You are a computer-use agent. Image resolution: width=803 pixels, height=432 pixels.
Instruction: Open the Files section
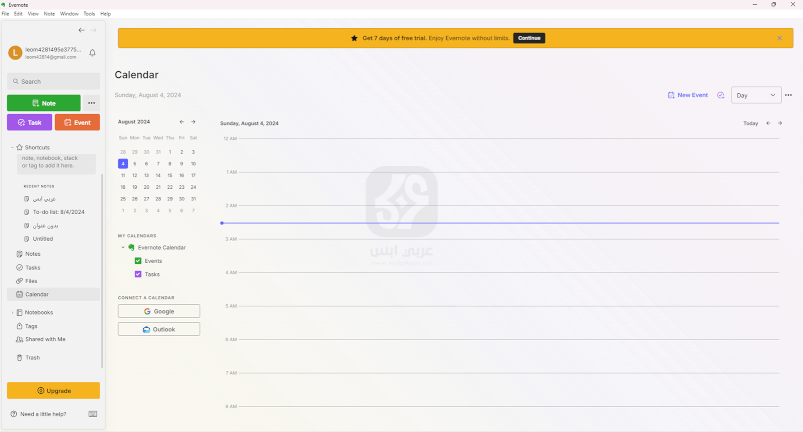(54, 281)
